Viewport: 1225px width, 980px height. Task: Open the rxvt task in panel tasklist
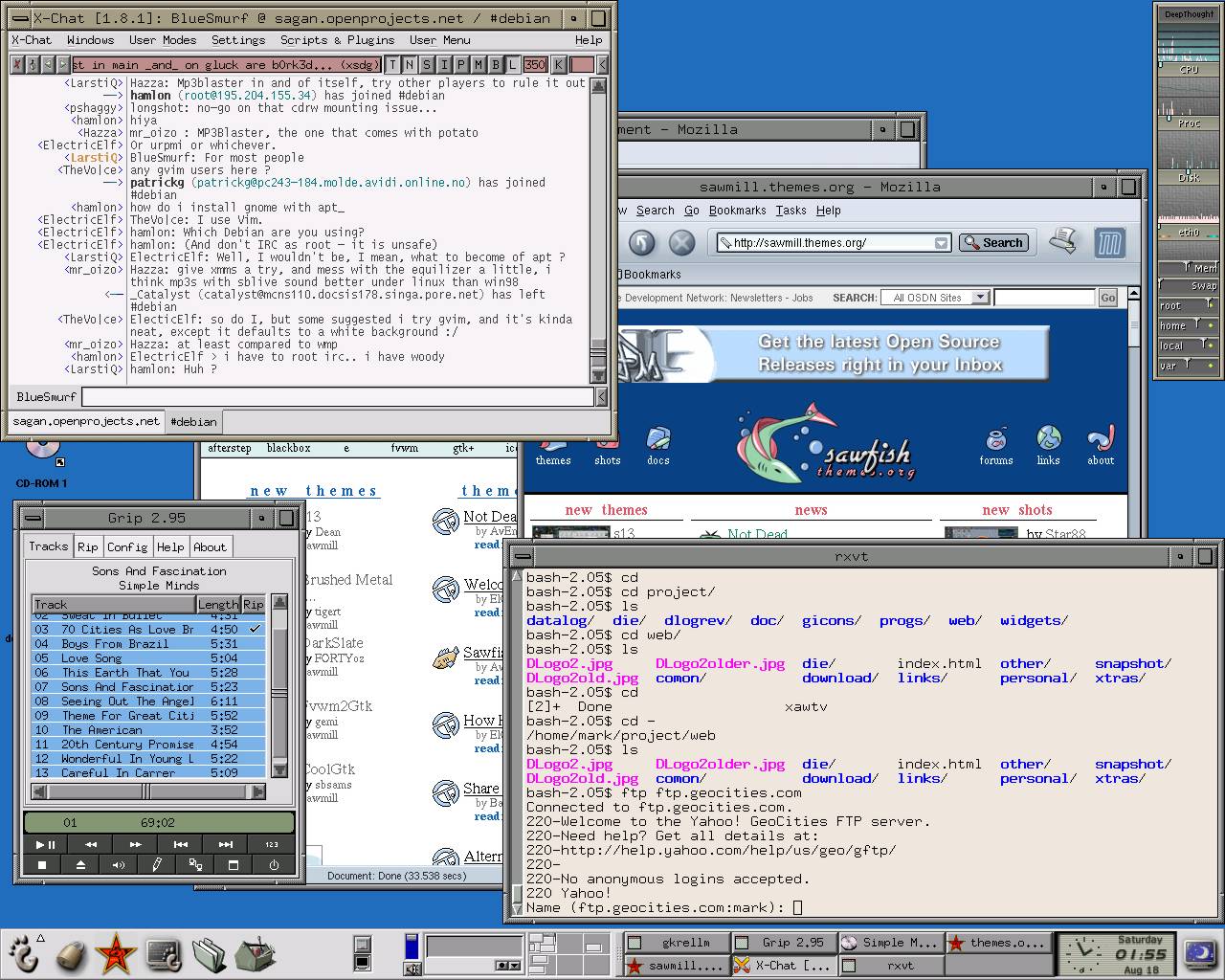[890, 966]
